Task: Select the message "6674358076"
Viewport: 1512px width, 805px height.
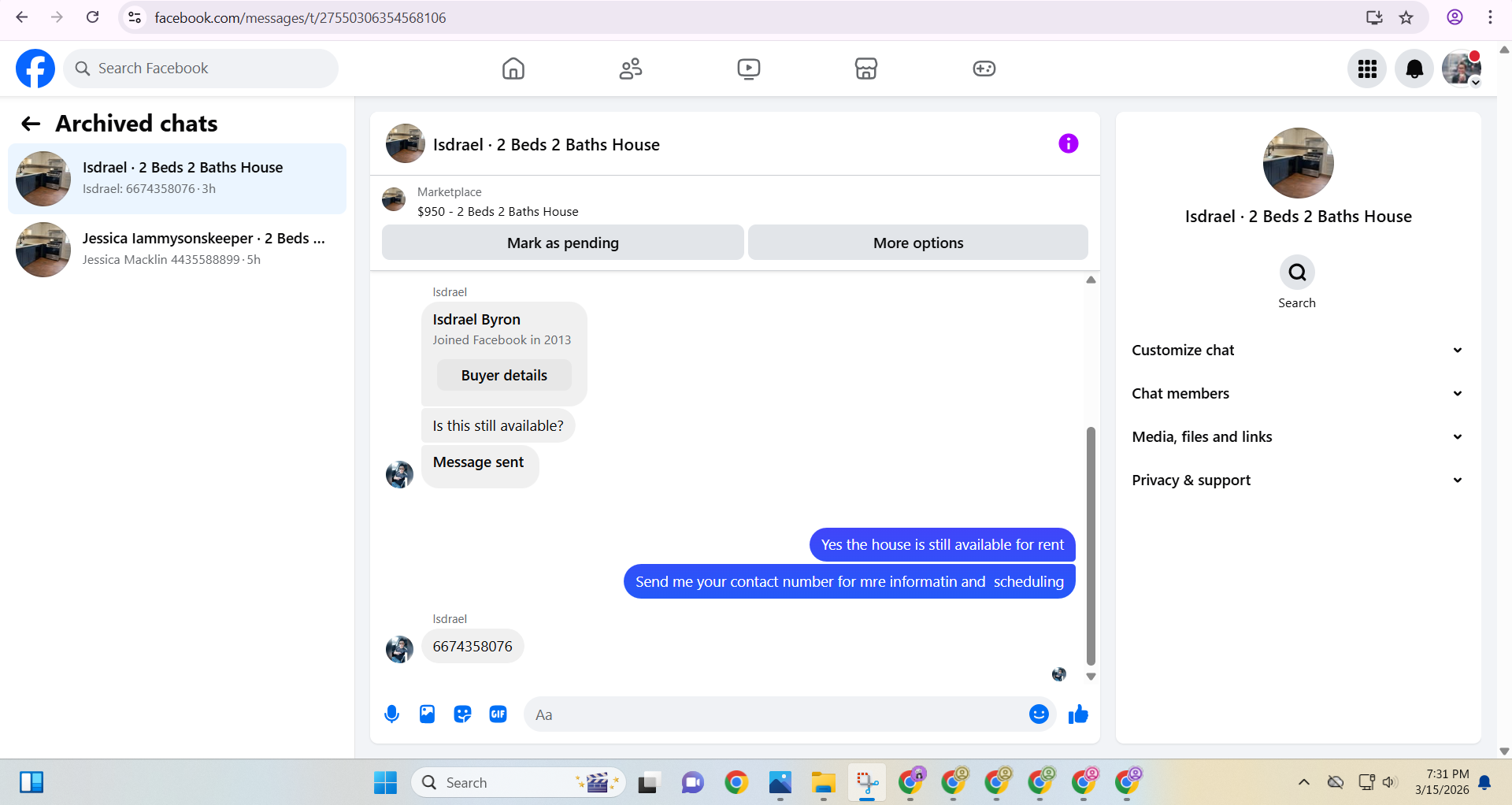Action: [472, 646]
